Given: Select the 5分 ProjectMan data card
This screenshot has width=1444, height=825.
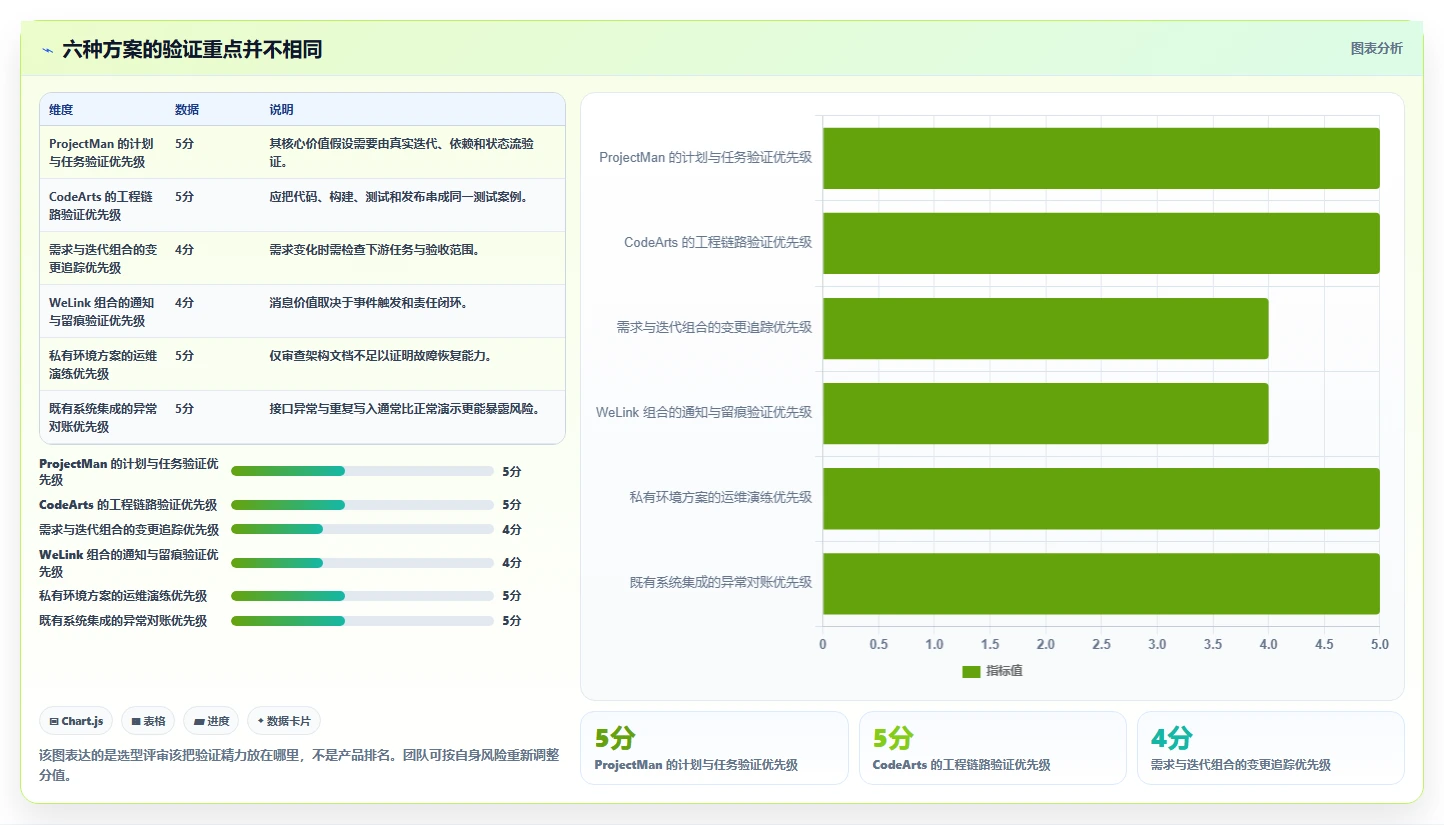Looking at the screenshot, I should point(714,748).
